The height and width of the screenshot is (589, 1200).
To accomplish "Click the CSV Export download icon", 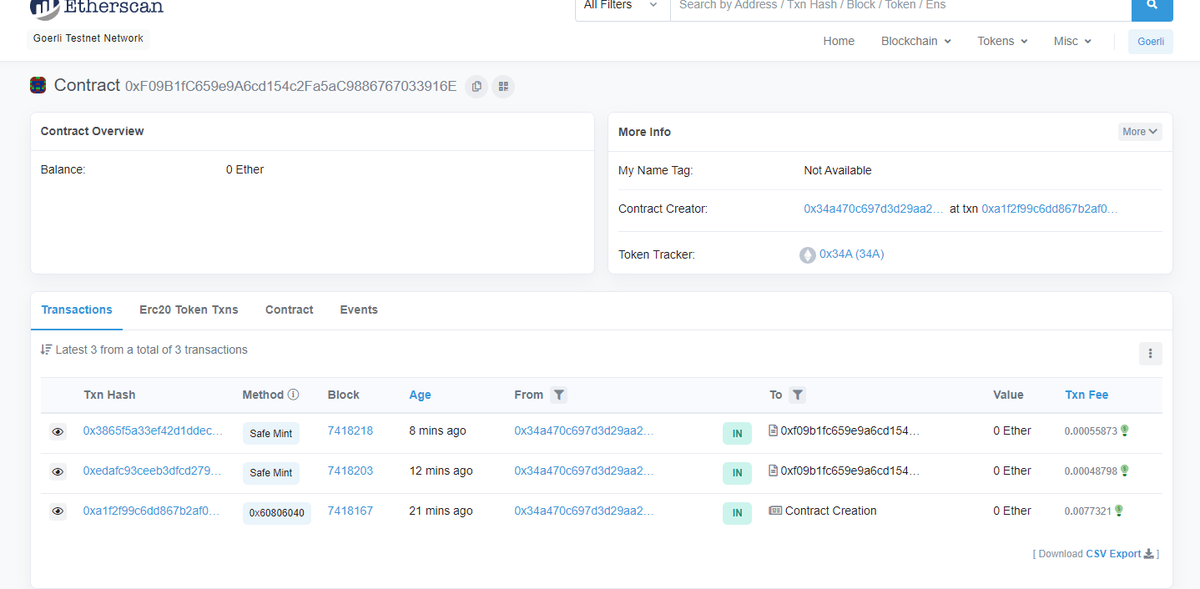I will (x=1149, y=554).
